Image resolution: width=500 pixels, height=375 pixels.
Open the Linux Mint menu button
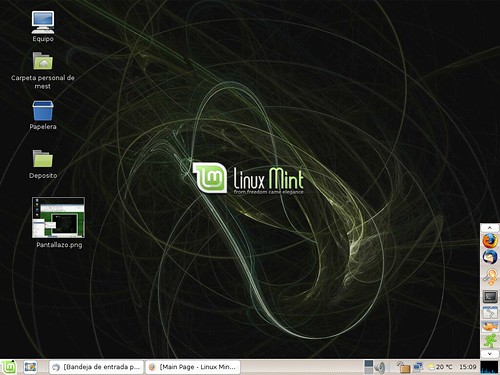tap(8, 367)
